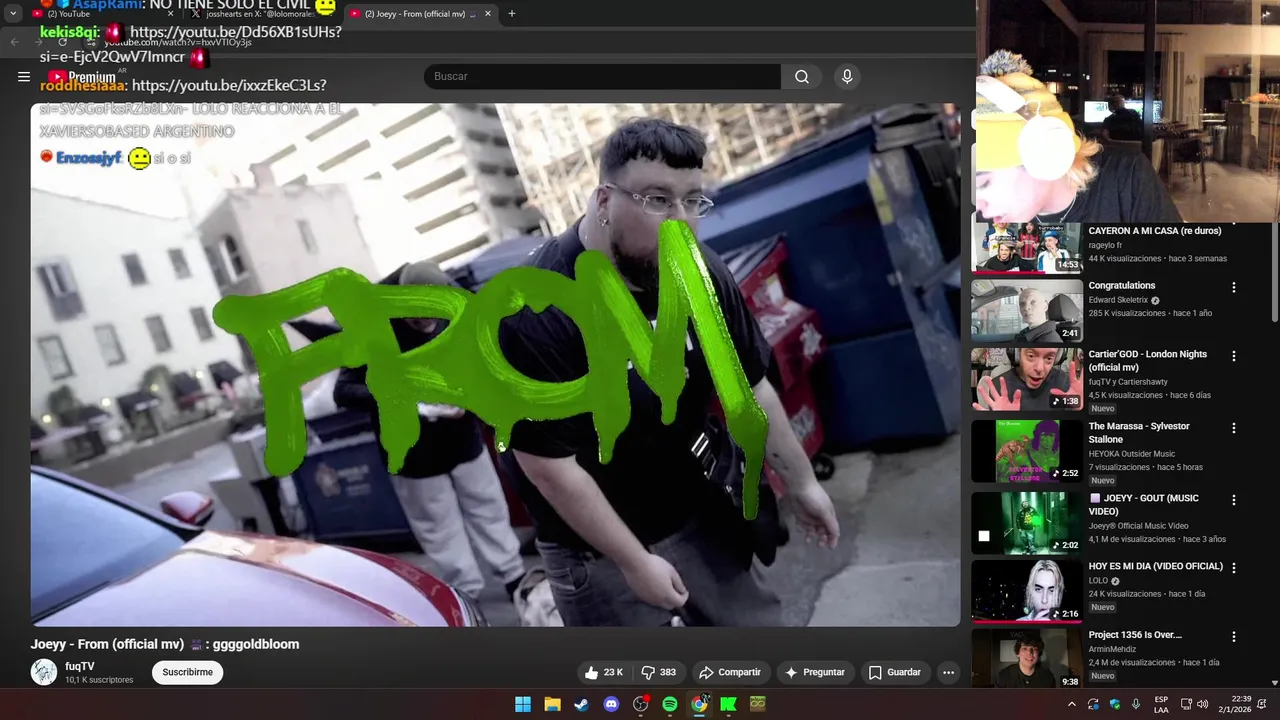This screenshot has width=1280, height=720.
Task: Open Chrome icon in the taskbar
Action: click(699, 704)
